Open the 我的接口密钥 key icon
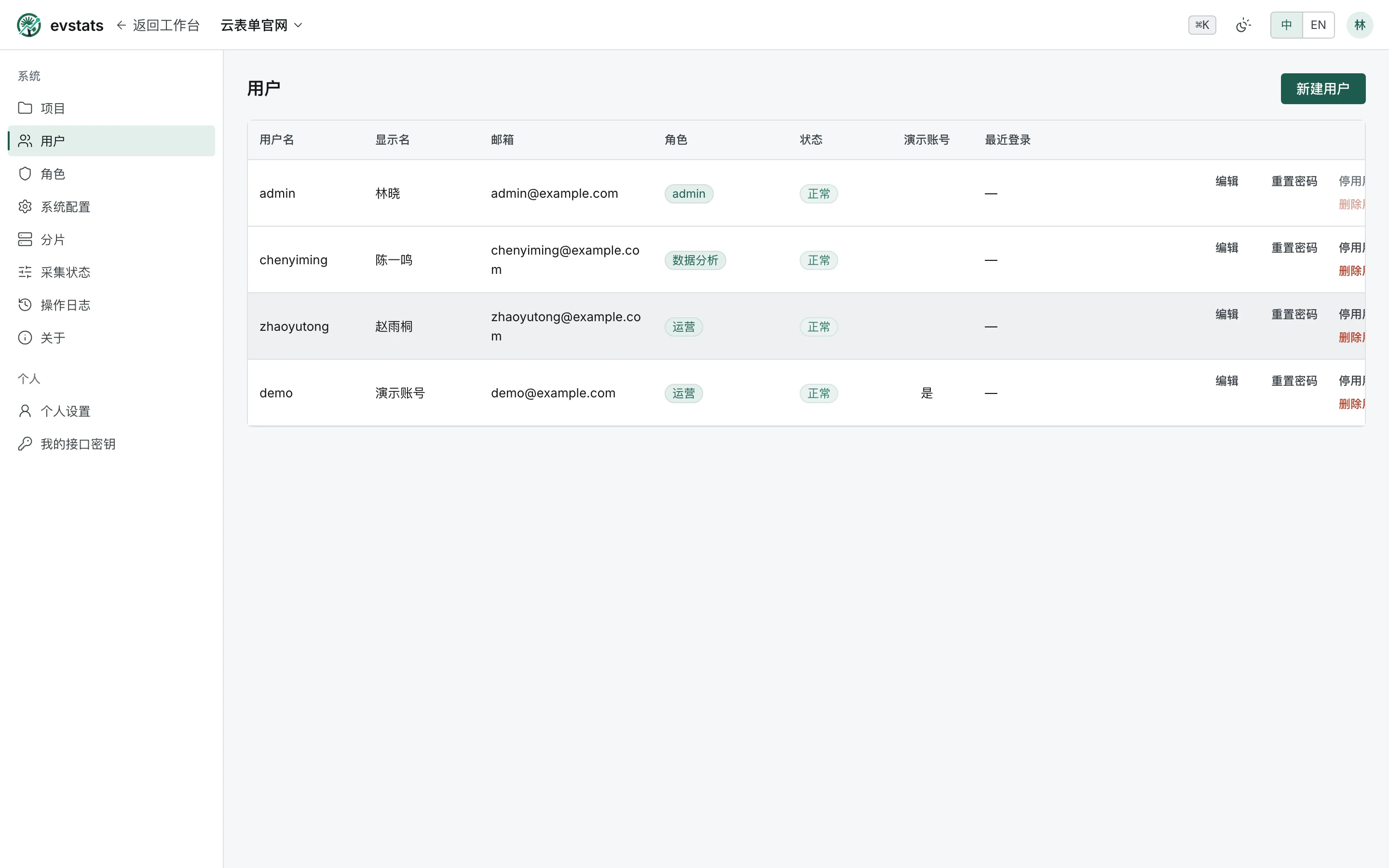This screenshot has height=868, width=1389. click(25, 444)
